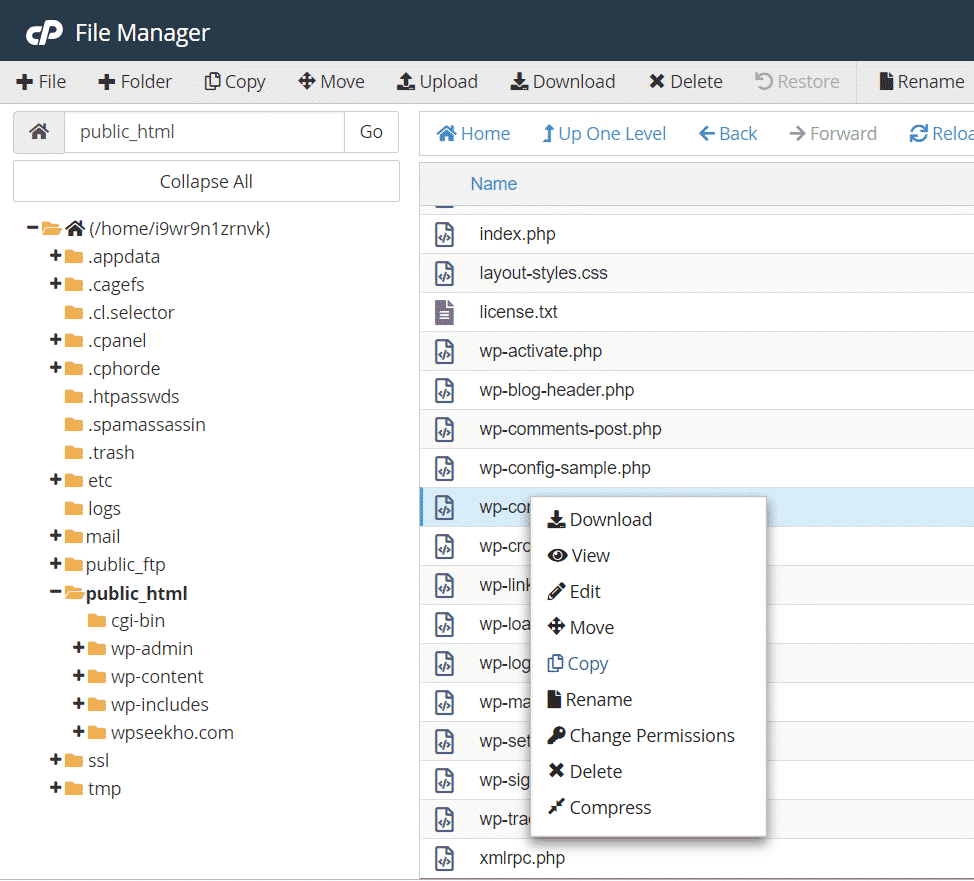The height and width of the screenshot is (881, 974).
Task: Click the xmlrpc.php file icon
Action: 444,858
